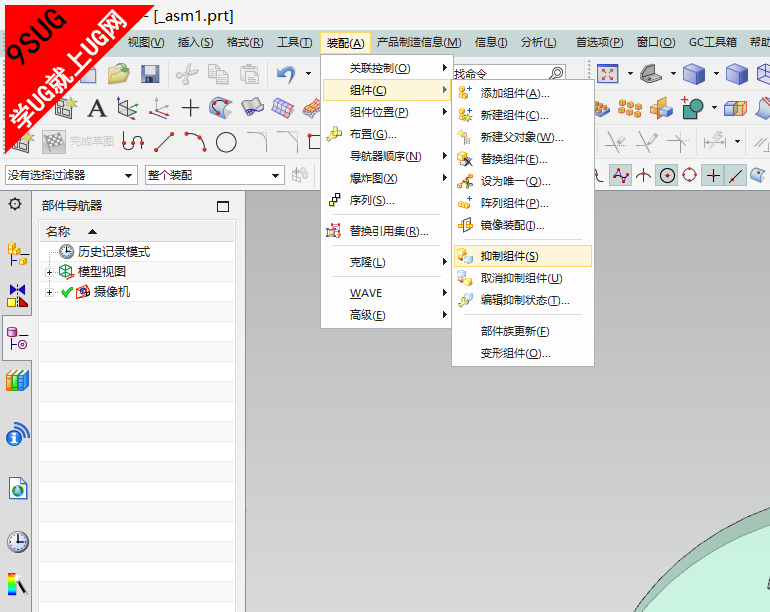Image resolution: width=770 pixels, height=612 pixels.
Task: Open the Part Navigator sidebar tab
Action: pyautogui.click(x=17, y=338)
